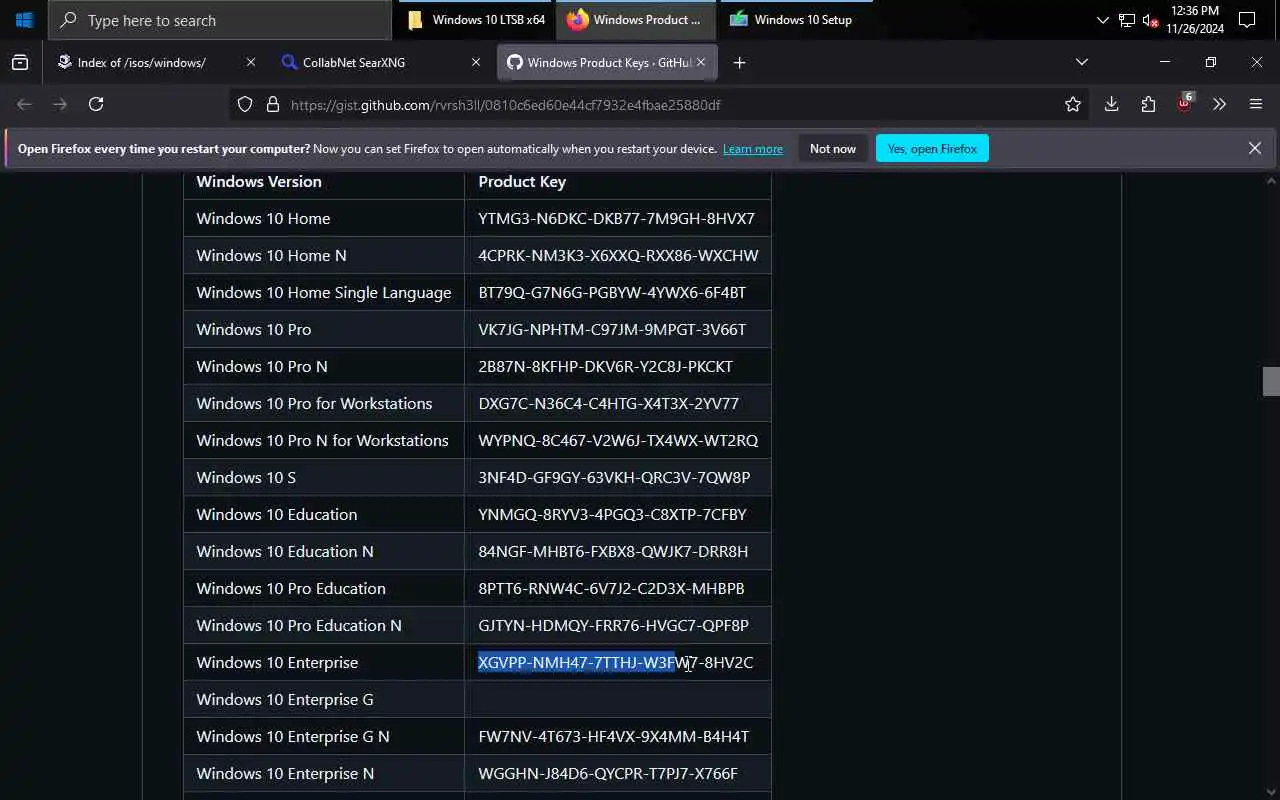Click the Windows Version column header
Screen dimensions: 1280x800
(259, 181)
